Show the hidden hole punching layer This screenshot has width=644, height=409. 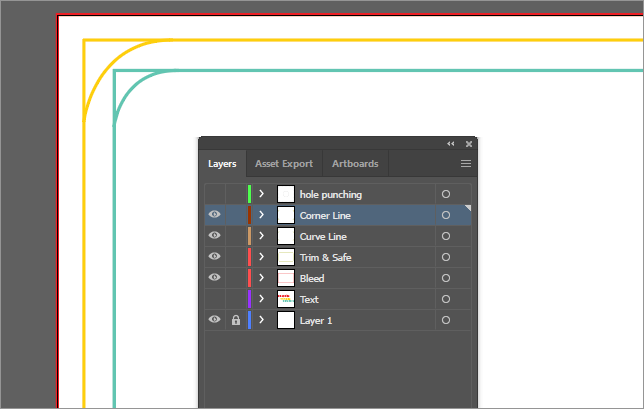click(x=215, y=194)
